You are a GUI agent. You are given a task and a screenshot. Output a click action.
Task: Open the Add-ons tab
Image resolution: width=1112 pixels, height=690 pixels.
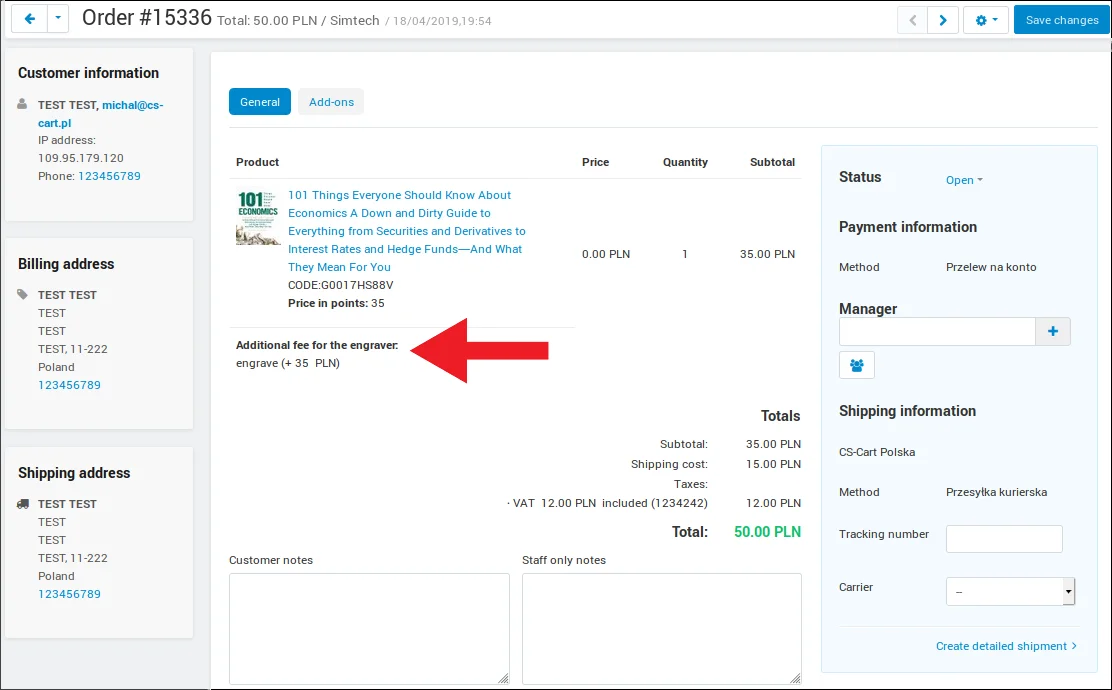[331, 102]
